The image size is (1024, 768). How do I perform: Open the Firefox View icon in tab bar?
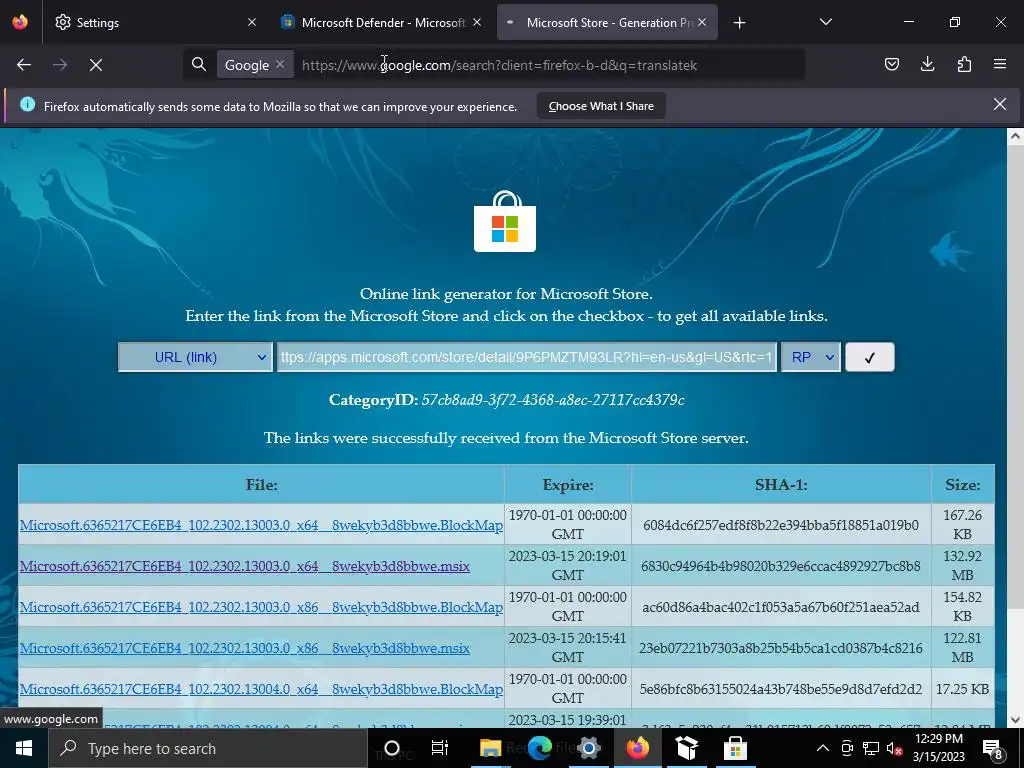click(20, 22)
